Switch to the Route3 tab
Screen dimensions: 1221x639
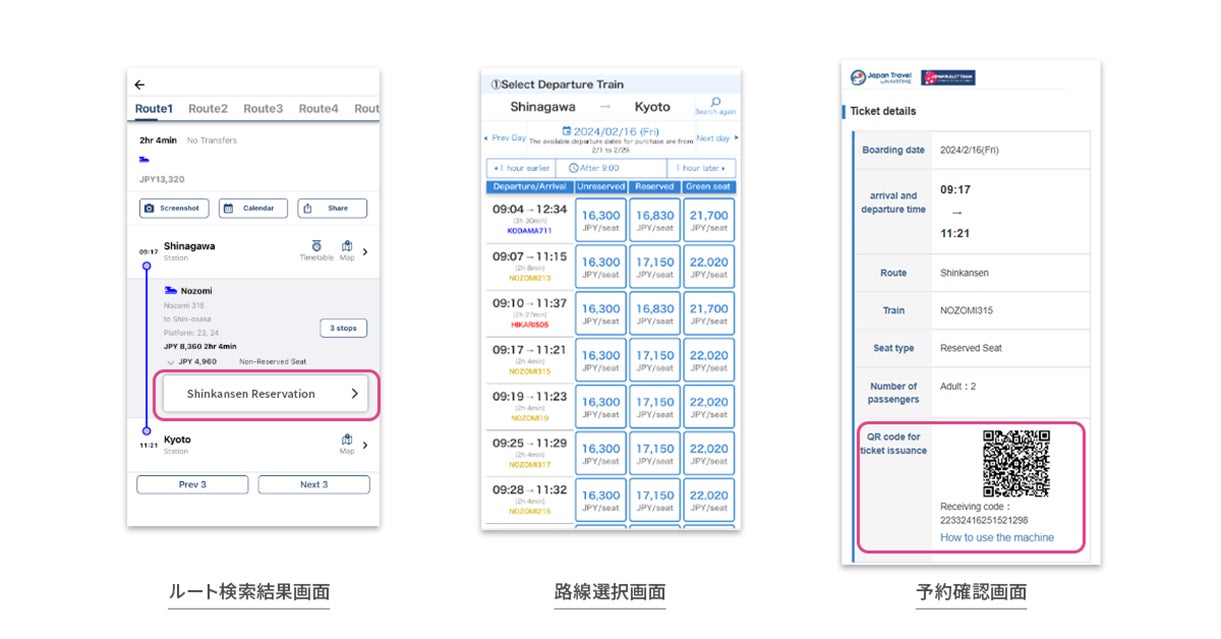point(263,108)
